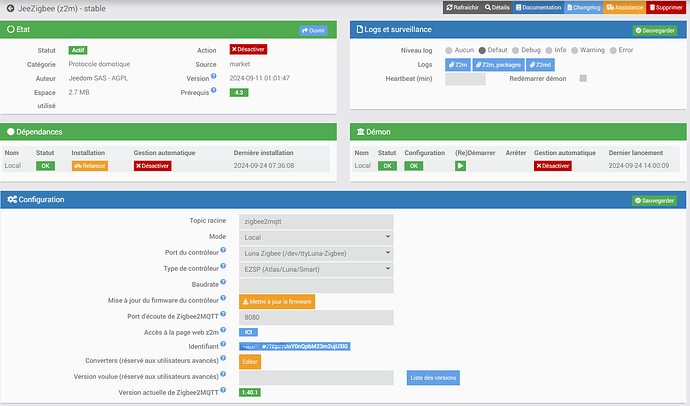
Task: Select the Aucun log level
Action: pos(448,51)
